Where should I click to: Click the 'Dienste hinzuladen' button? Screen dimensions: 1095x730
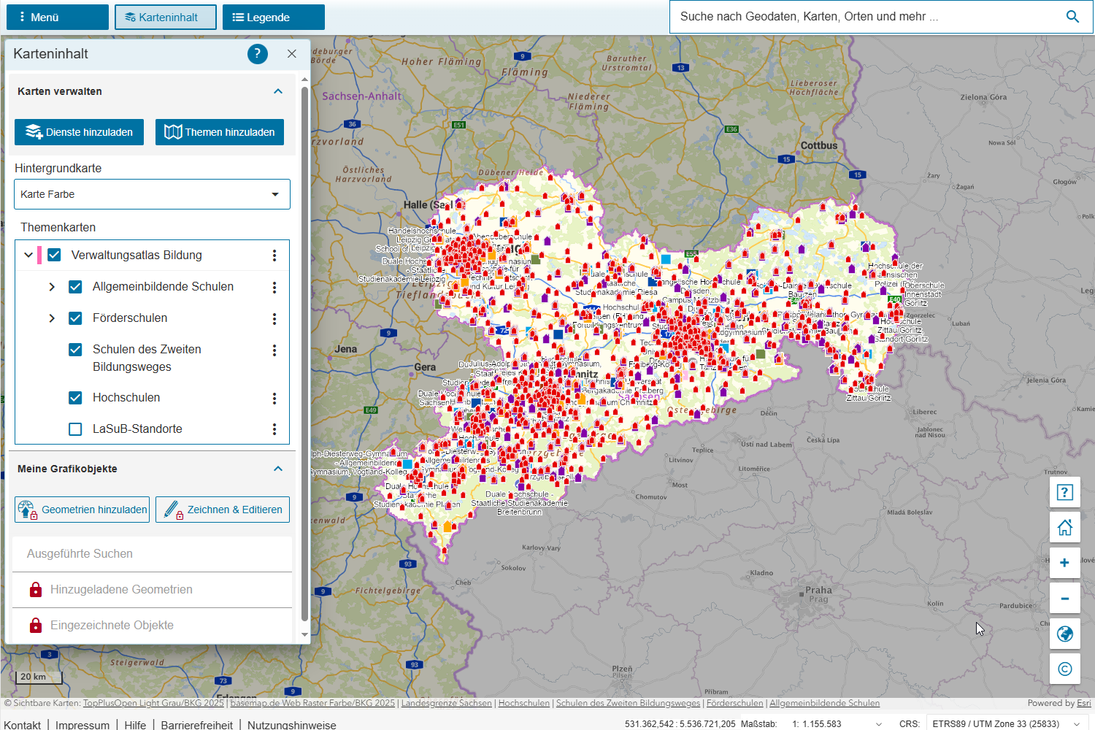pos(78,131)
